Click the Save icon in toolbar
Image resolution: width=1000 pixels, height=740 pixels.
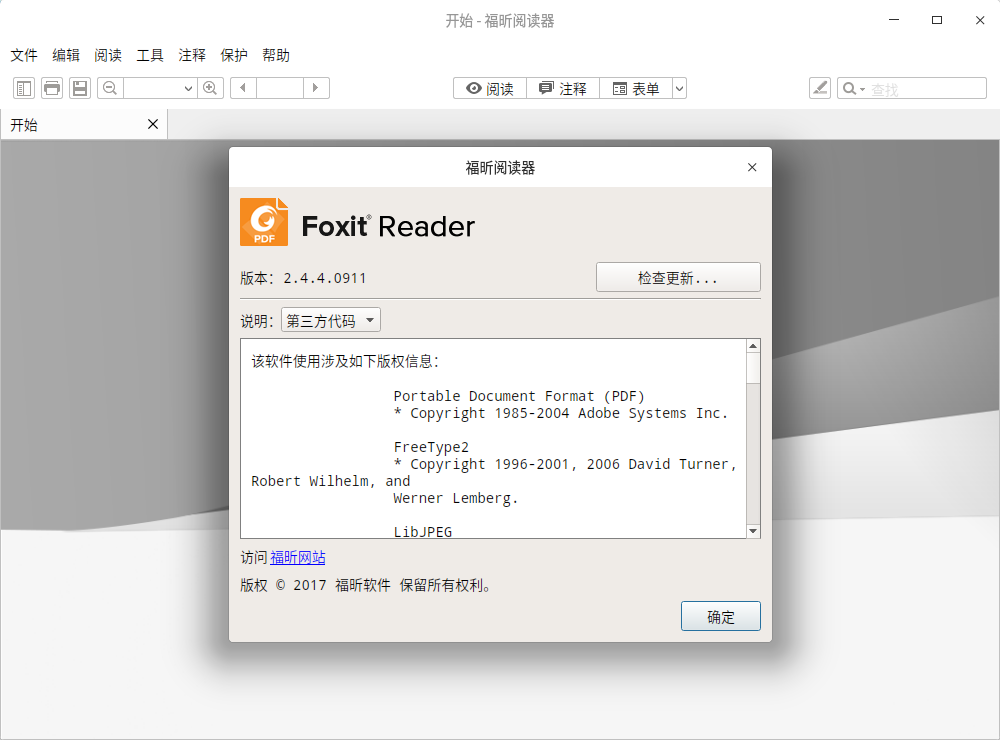pyautogui.click(x=80, y=88)
